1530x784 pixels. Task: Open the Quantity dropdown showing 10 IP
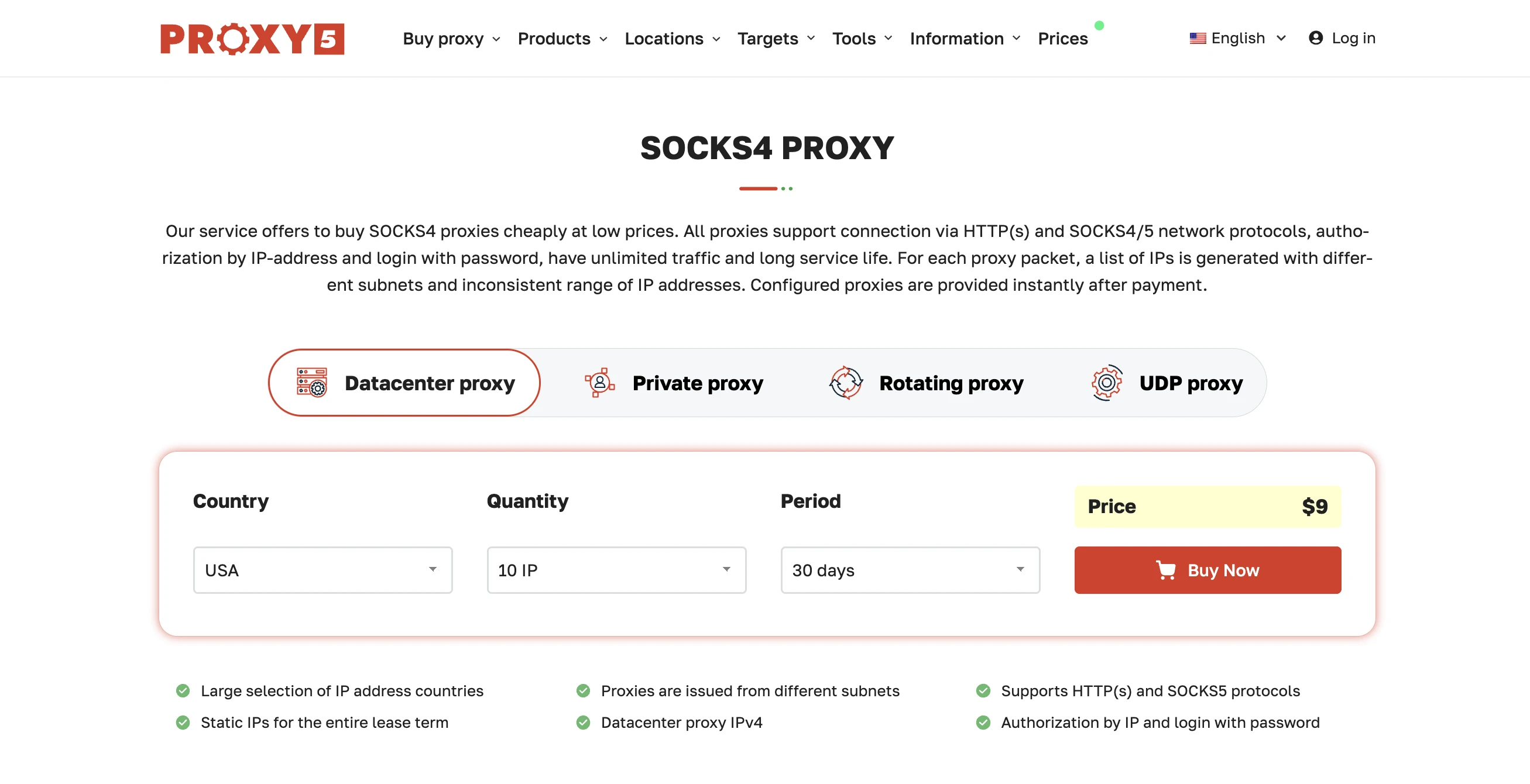point(616,570)
